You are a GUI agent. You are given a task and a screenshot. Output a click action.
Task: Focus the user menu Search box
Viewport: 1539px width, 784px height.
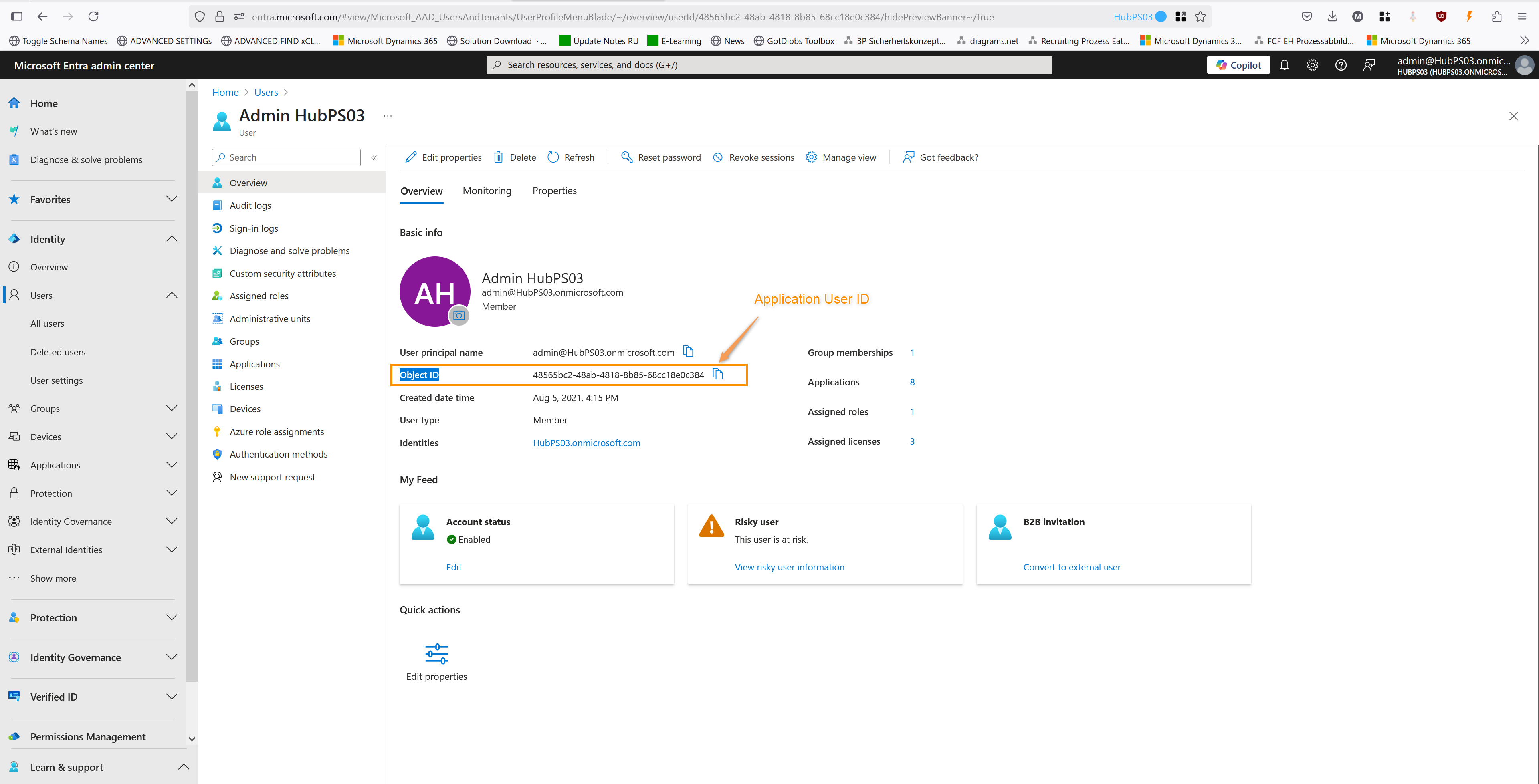pyautogui.click(x=286, y=157)
